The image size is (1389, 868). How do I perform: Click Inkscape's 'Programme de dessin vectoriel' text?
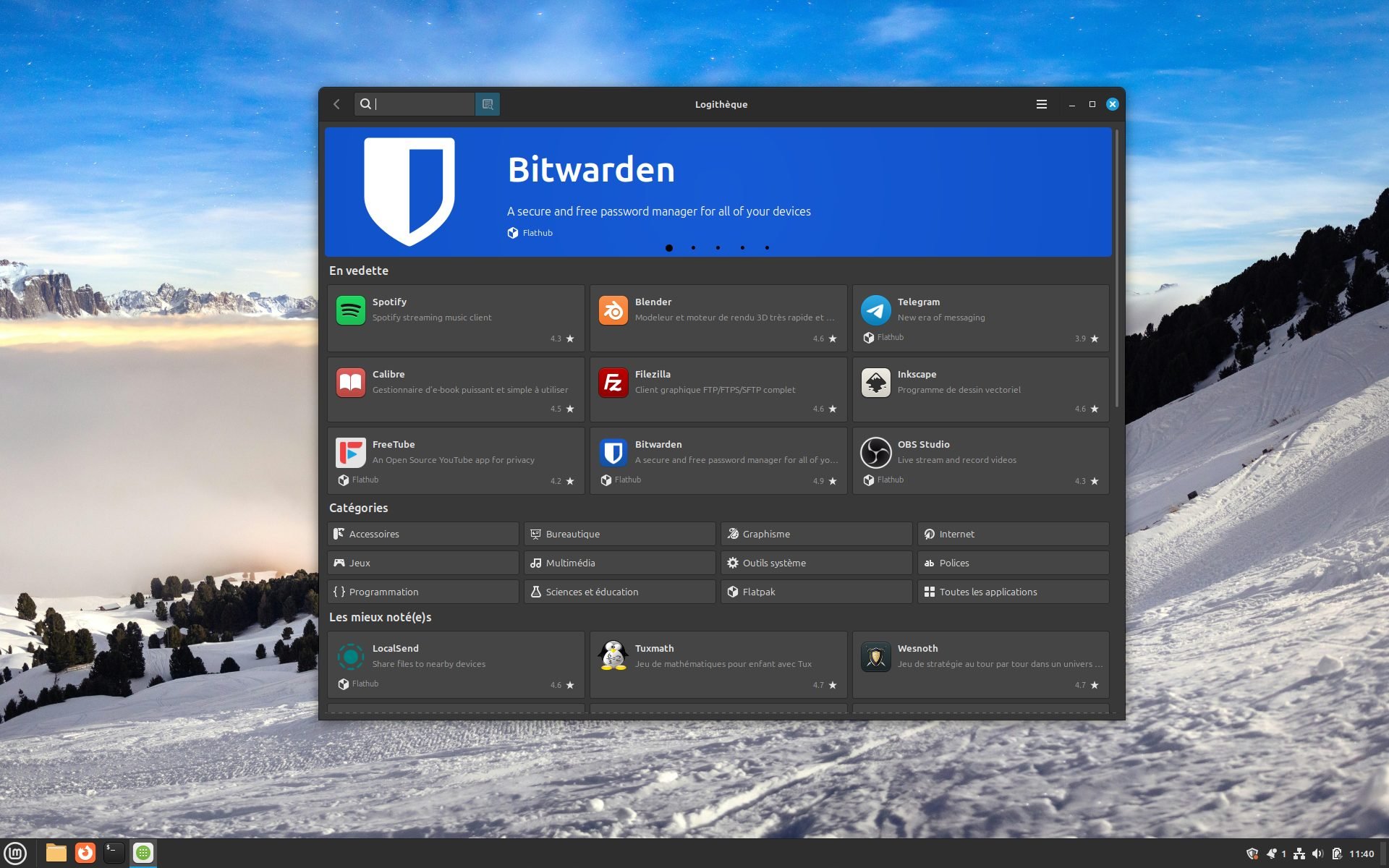click(x=959, y=390)
